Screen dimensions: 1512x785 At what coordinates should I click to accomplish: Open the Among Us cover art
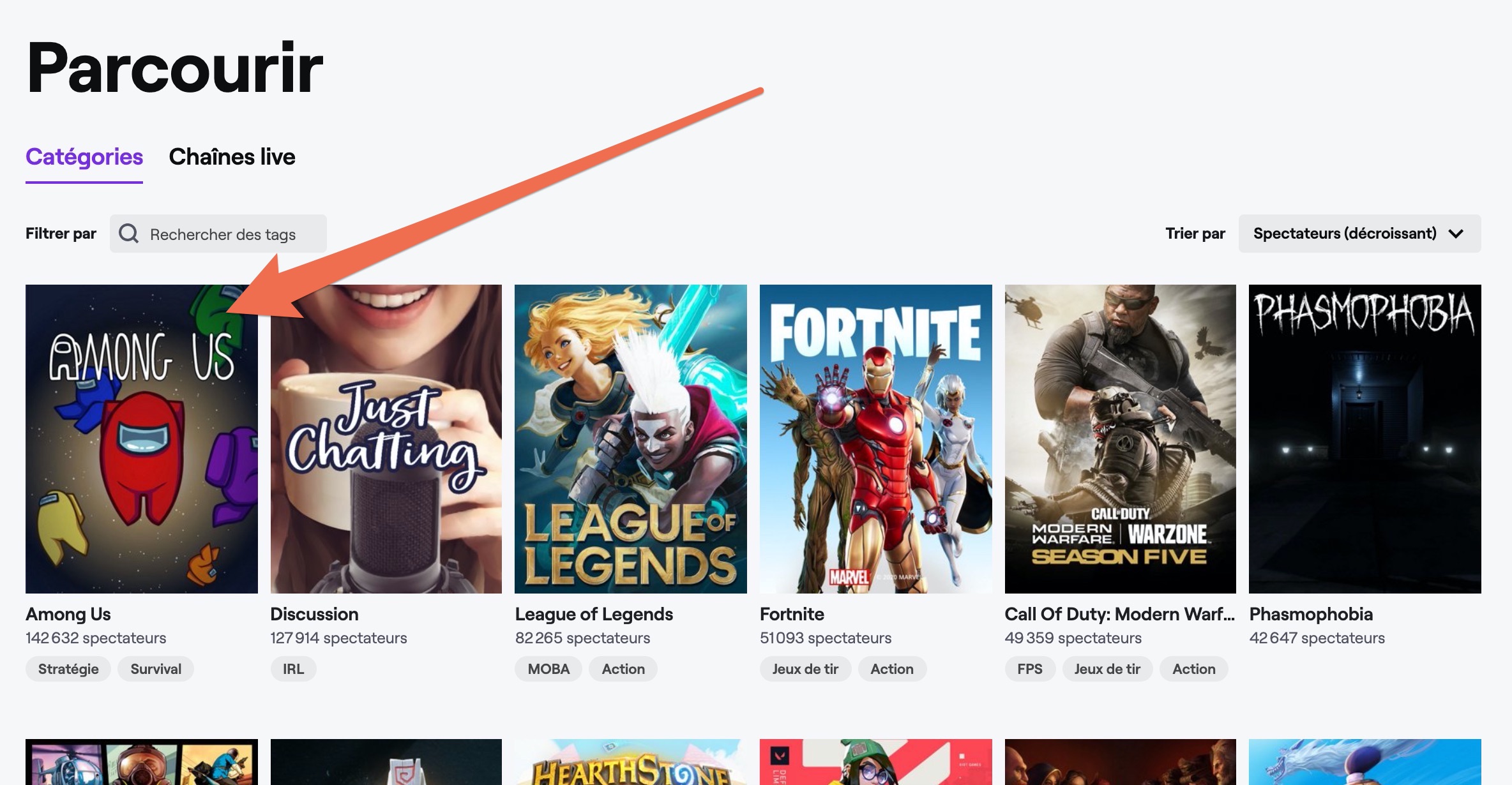point(142,439)
